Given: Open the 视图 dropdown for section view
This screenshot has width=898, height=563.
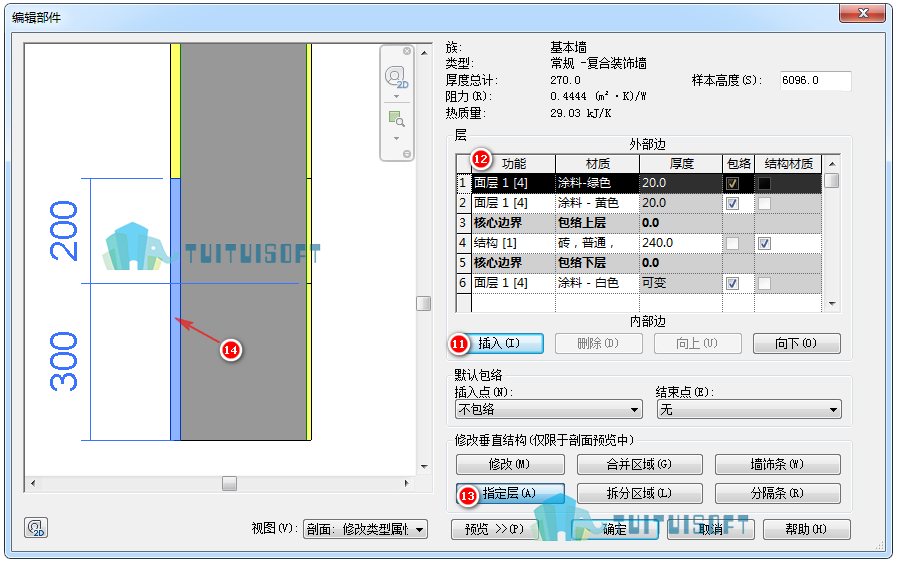Looking at the screenshot, I should 365,529.
